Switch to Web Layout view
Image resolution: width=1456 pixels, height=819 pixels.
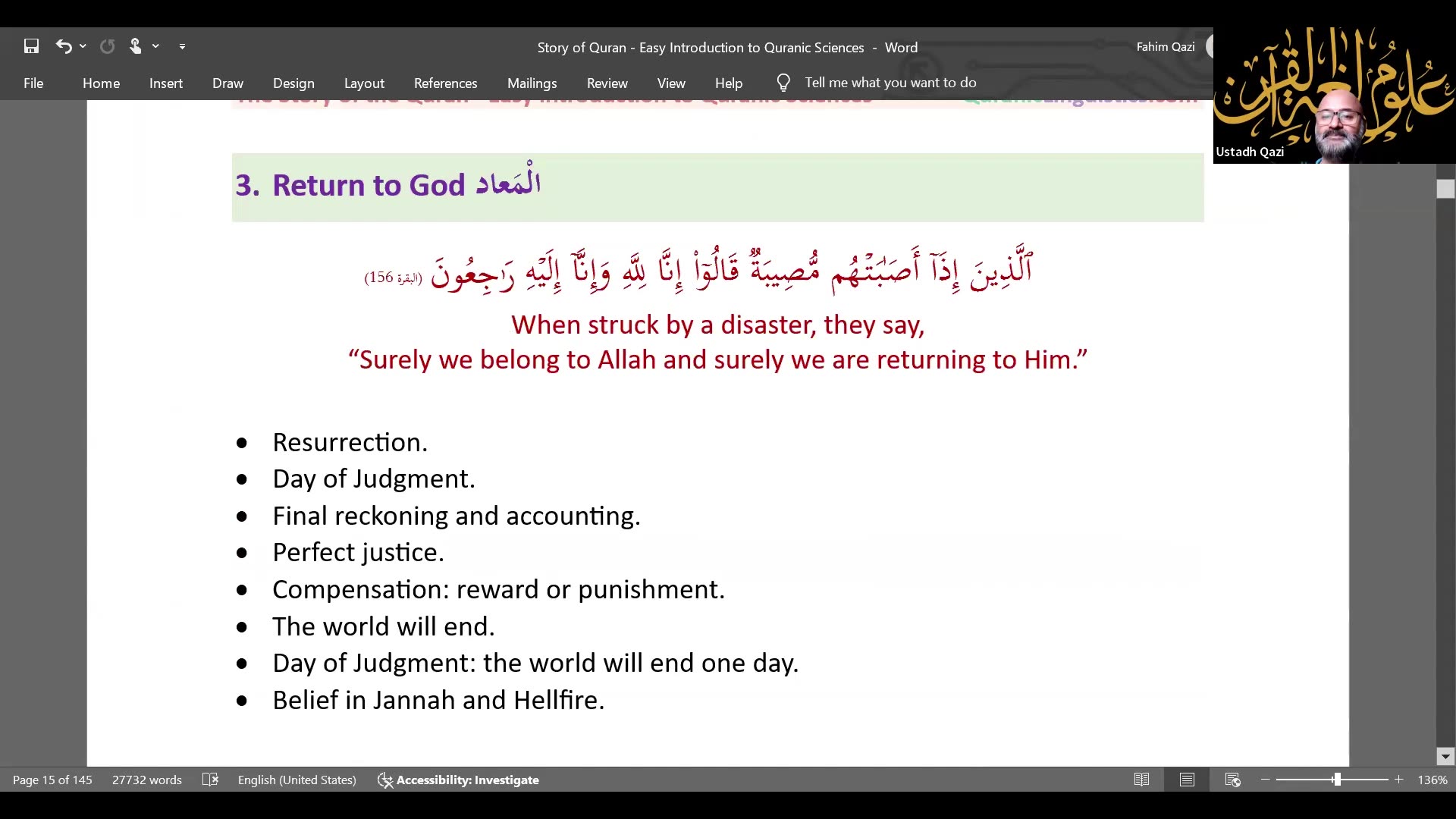(x=1233, y=779)
